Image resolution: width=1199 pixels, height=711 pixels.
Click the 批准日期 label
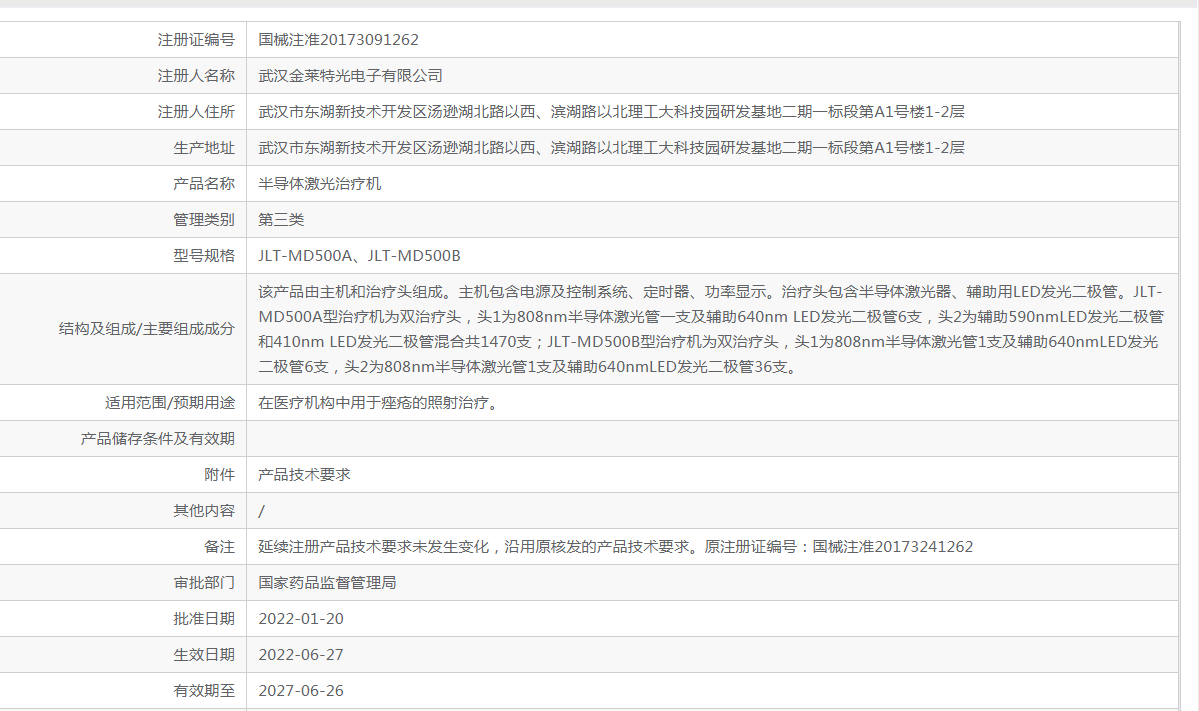[x=203, y=618]
